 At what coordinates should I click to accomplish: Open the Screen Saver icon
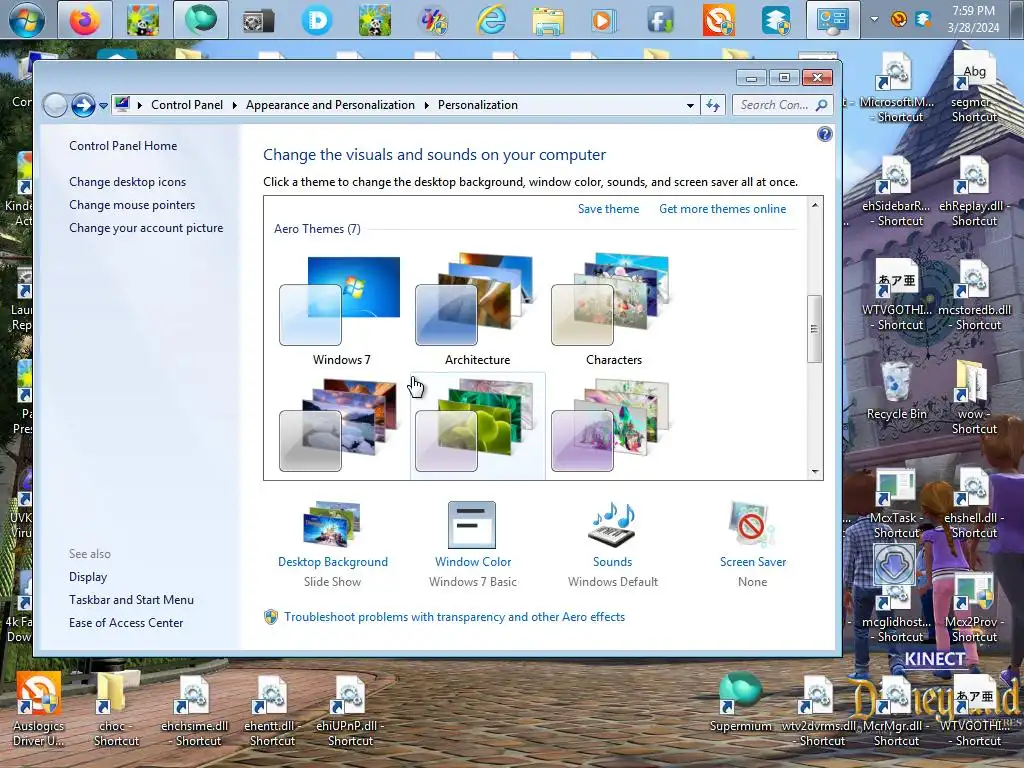coord(752,524)
